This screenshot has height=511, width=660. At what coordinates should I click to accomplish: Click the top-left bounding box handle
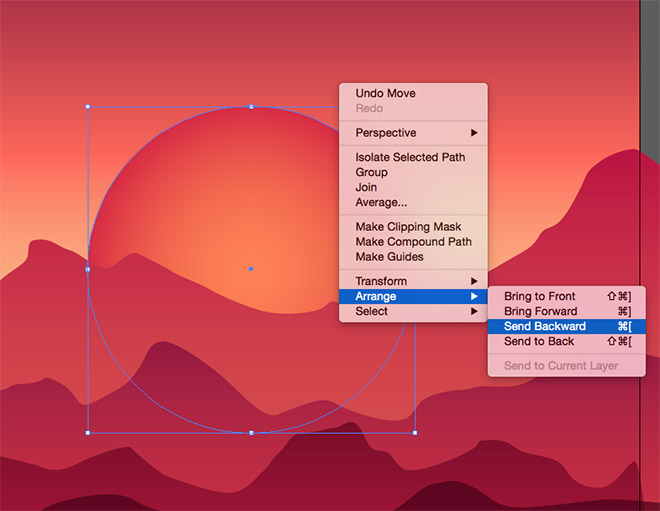click(x=88, y=107)
